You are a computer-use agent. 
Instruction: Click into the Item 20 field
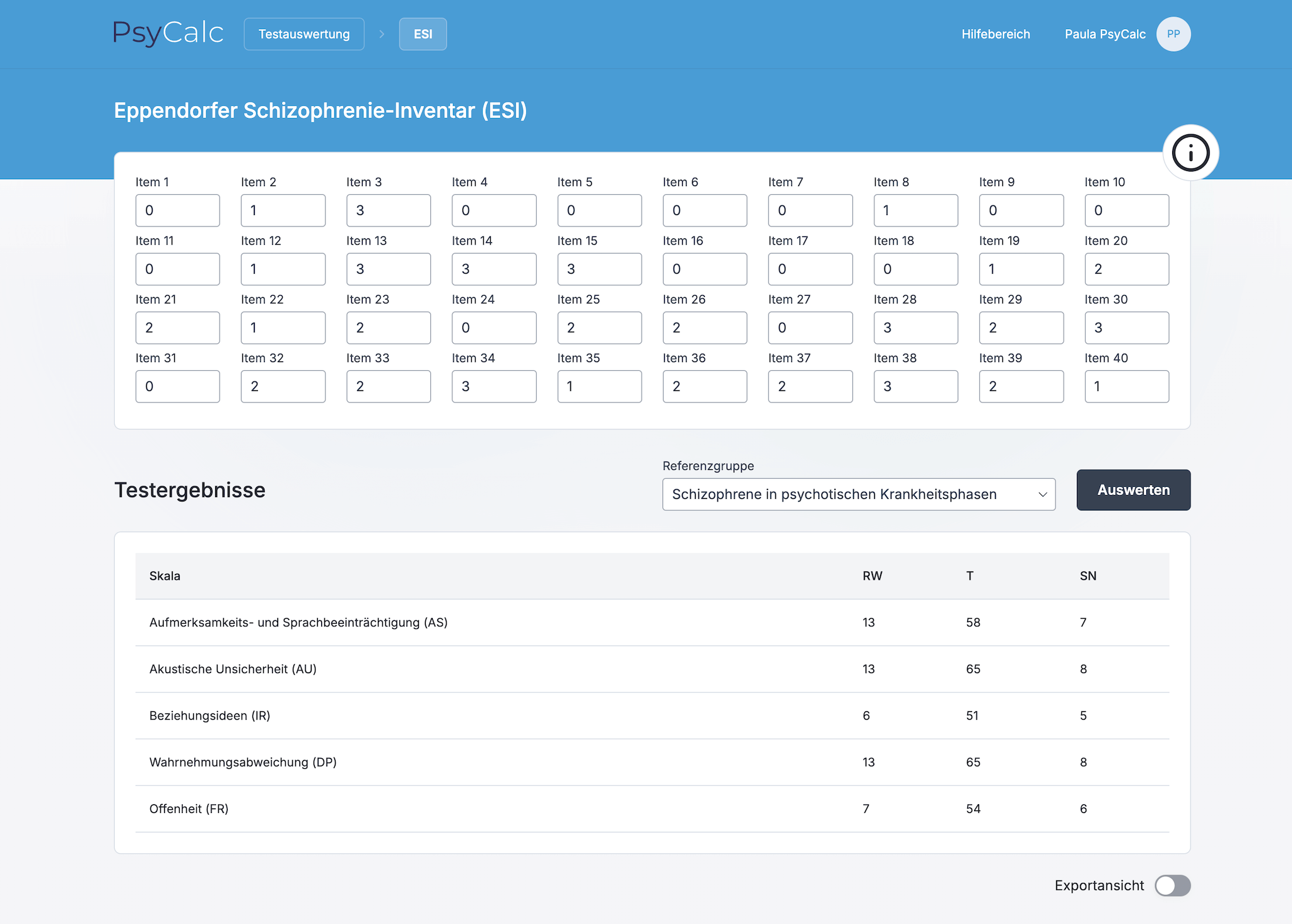tap(1126, 269)
